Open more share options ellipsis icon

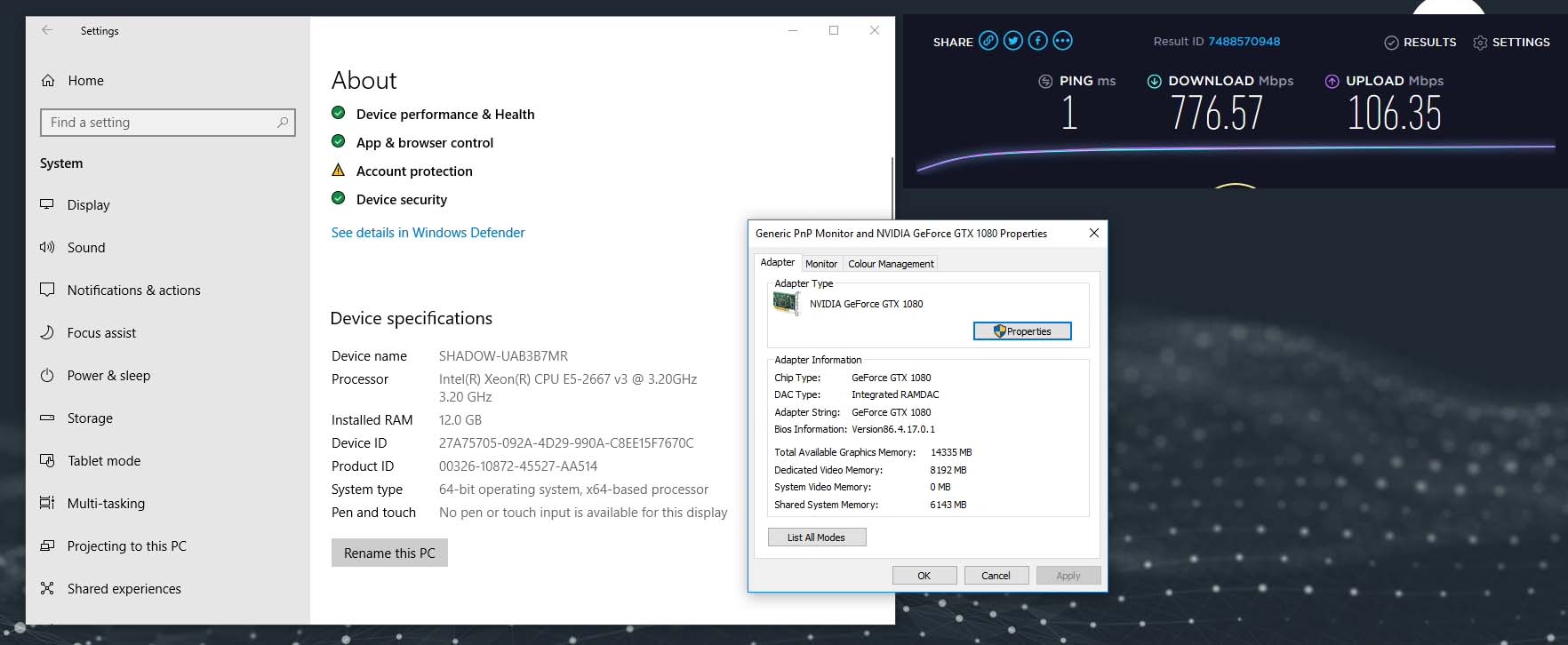click(x=1062, y=41)
